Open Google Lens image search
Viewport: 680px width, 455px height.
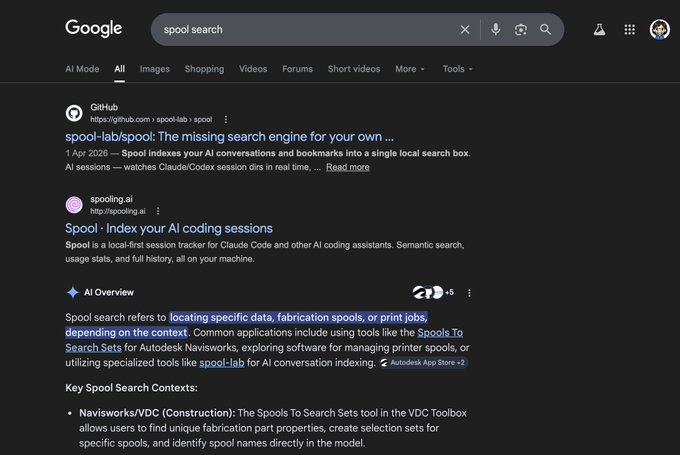click(520, 29)
